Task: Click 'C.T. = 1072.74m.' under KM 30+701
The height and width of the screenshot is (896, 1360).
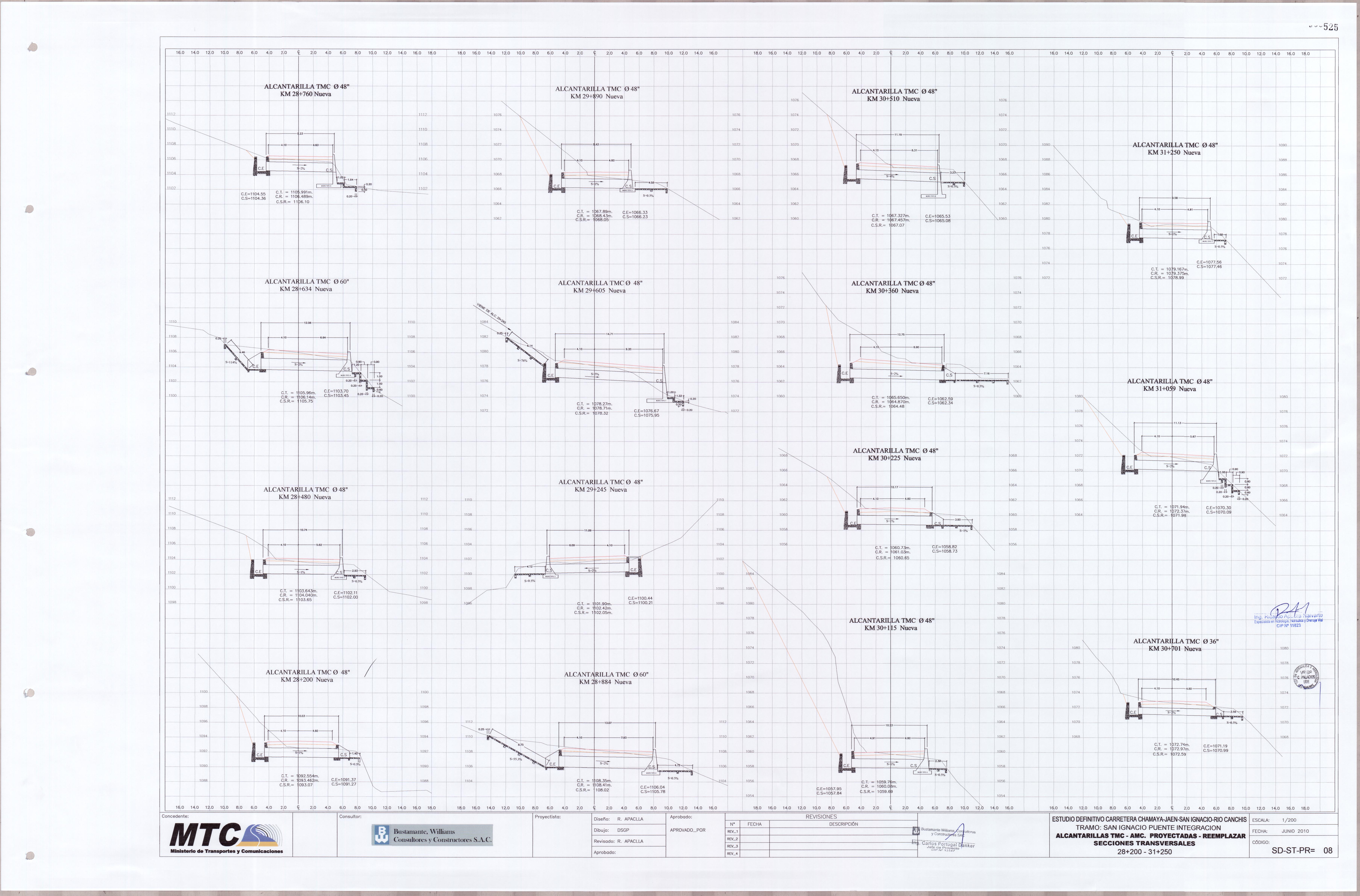Action: click(1172, 745)
